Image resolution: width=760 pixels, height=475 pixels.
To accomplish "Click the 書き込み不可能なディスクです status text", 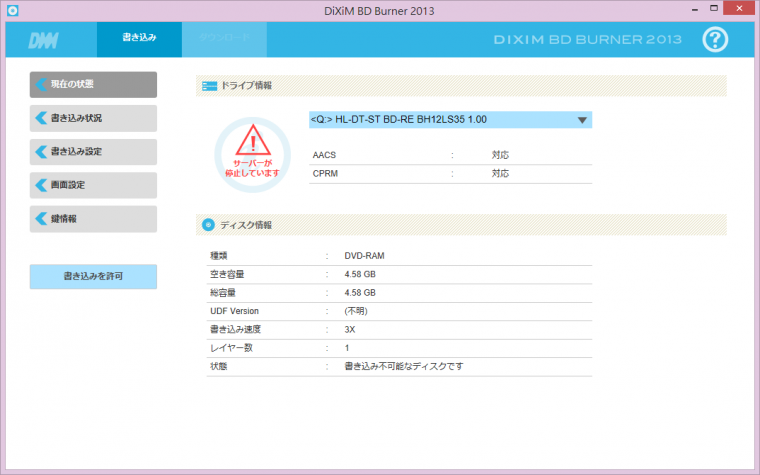I will (x=404, y=366).
